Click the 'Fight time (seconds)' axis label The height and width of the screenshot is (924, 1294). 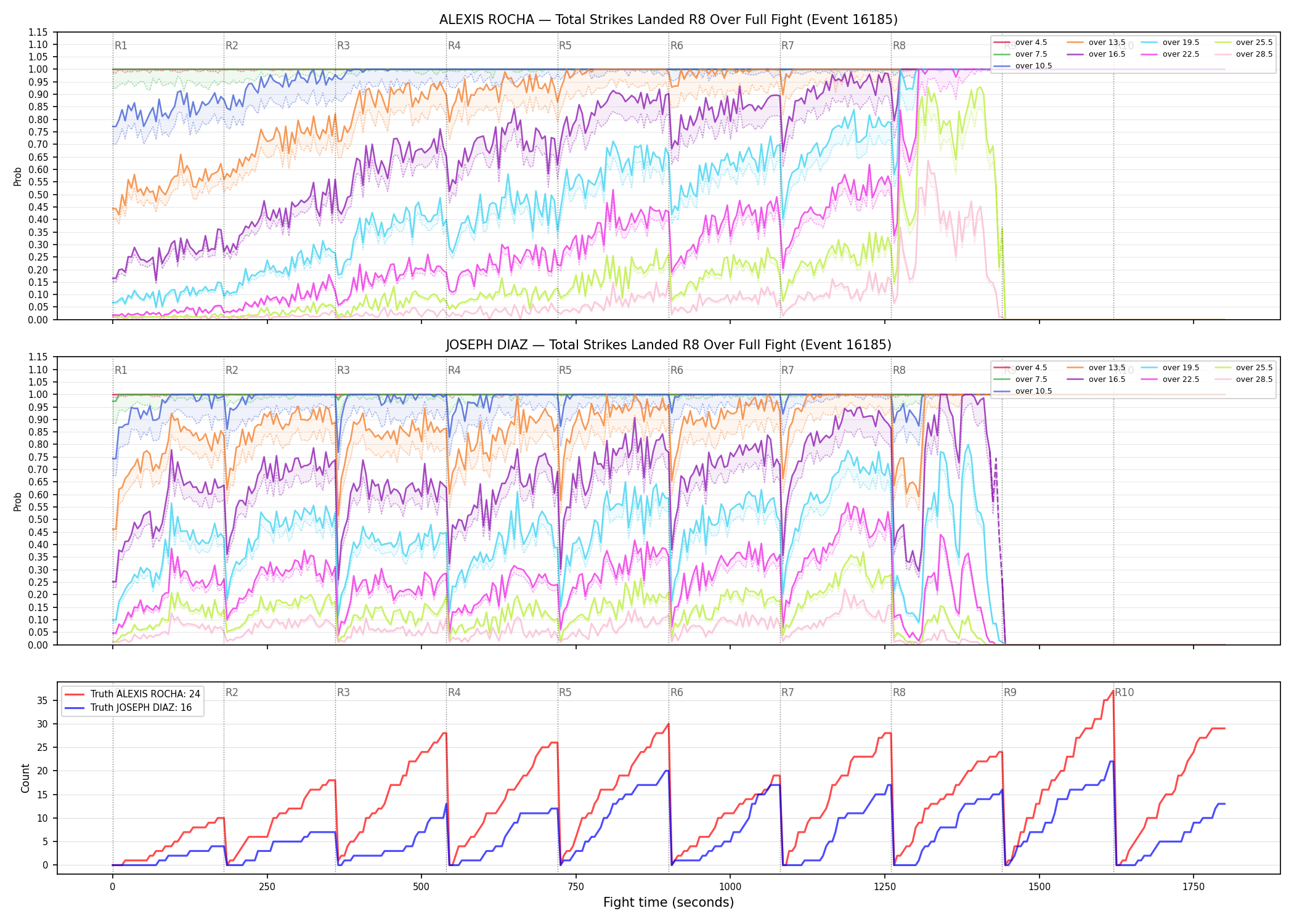click(x=669, y=902)
